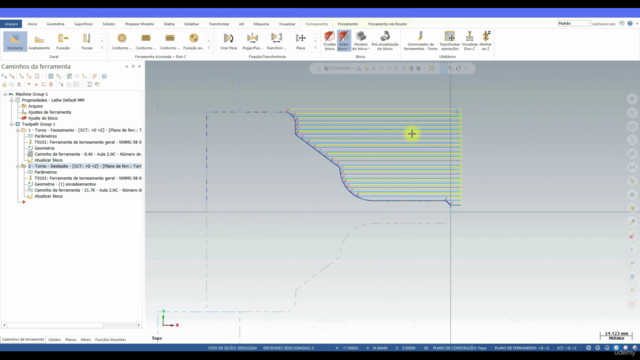The height and width of the screenshot is (360, 640).
Task: Select the Desbaste roughing toolpath
Action: [x=15, y=41]
